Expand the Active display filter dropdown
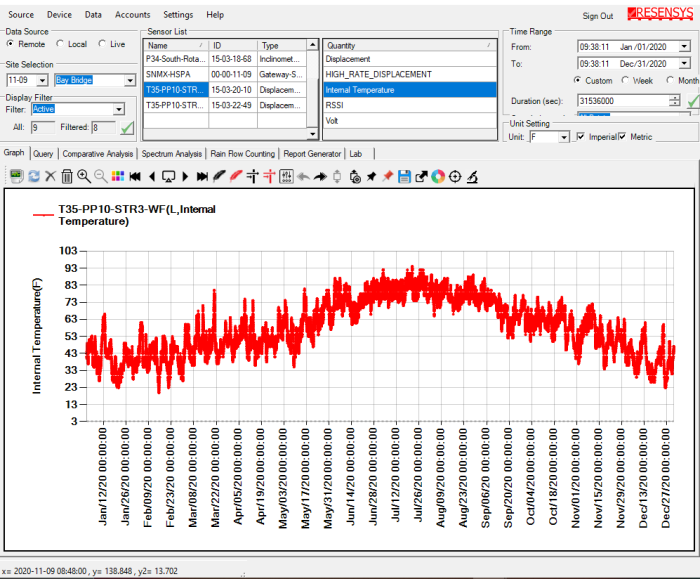700x579 pixels. tap(118, 109)
